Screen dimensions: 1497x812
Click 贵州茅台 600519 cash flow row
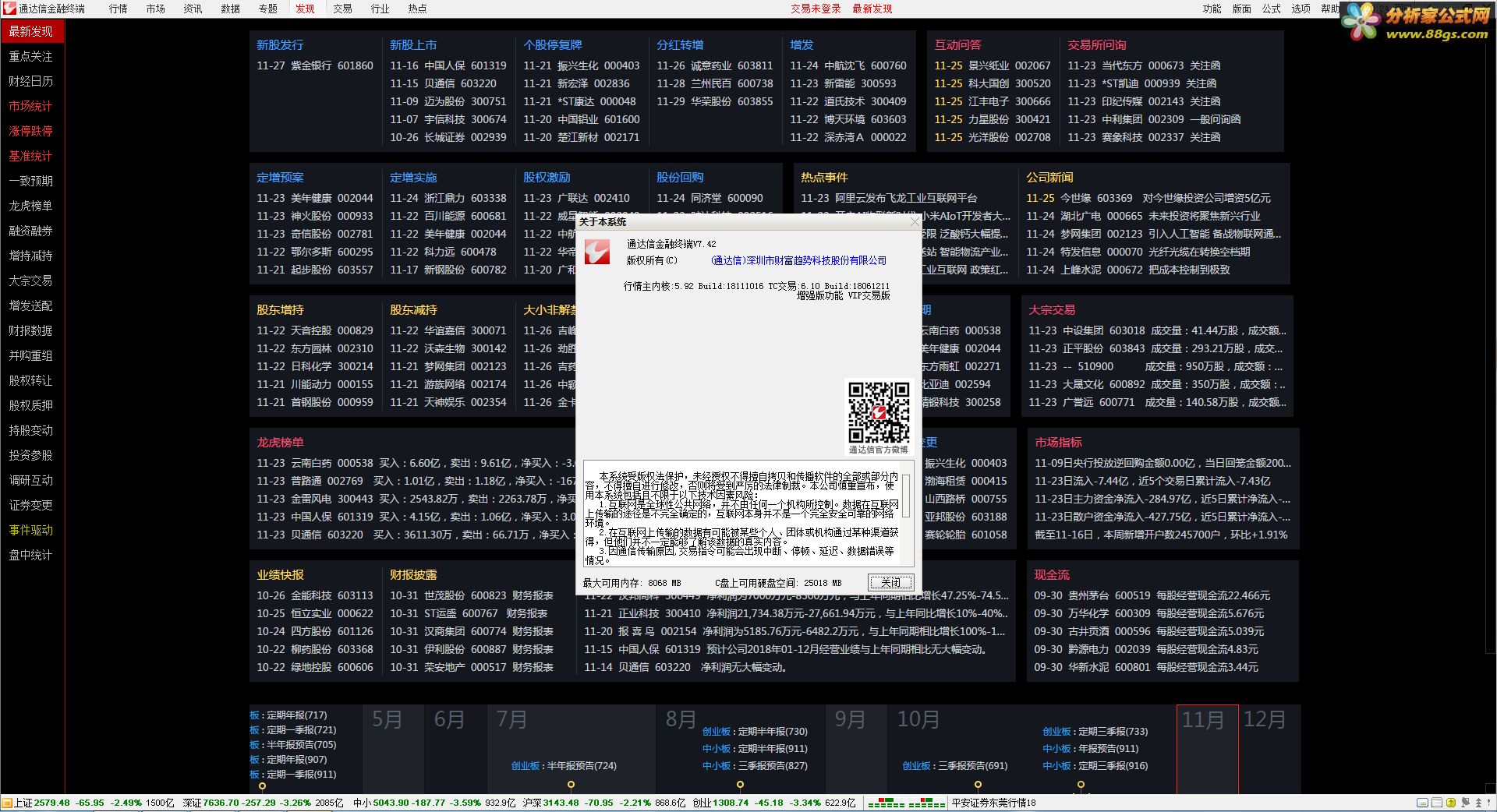[x=1152, y=595]
